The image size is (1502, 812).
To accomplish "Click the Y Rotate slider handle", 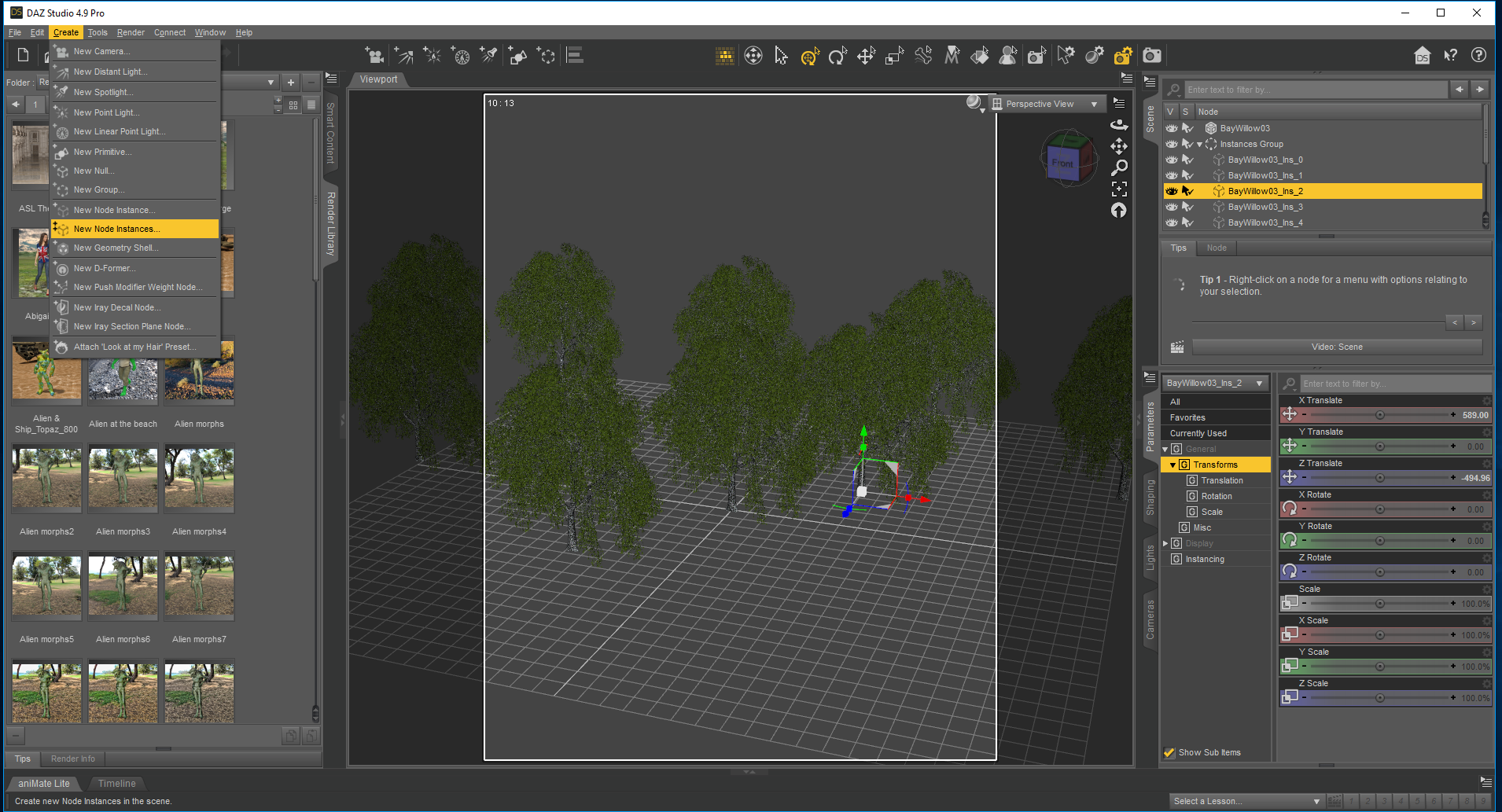I will (1379, 541).
